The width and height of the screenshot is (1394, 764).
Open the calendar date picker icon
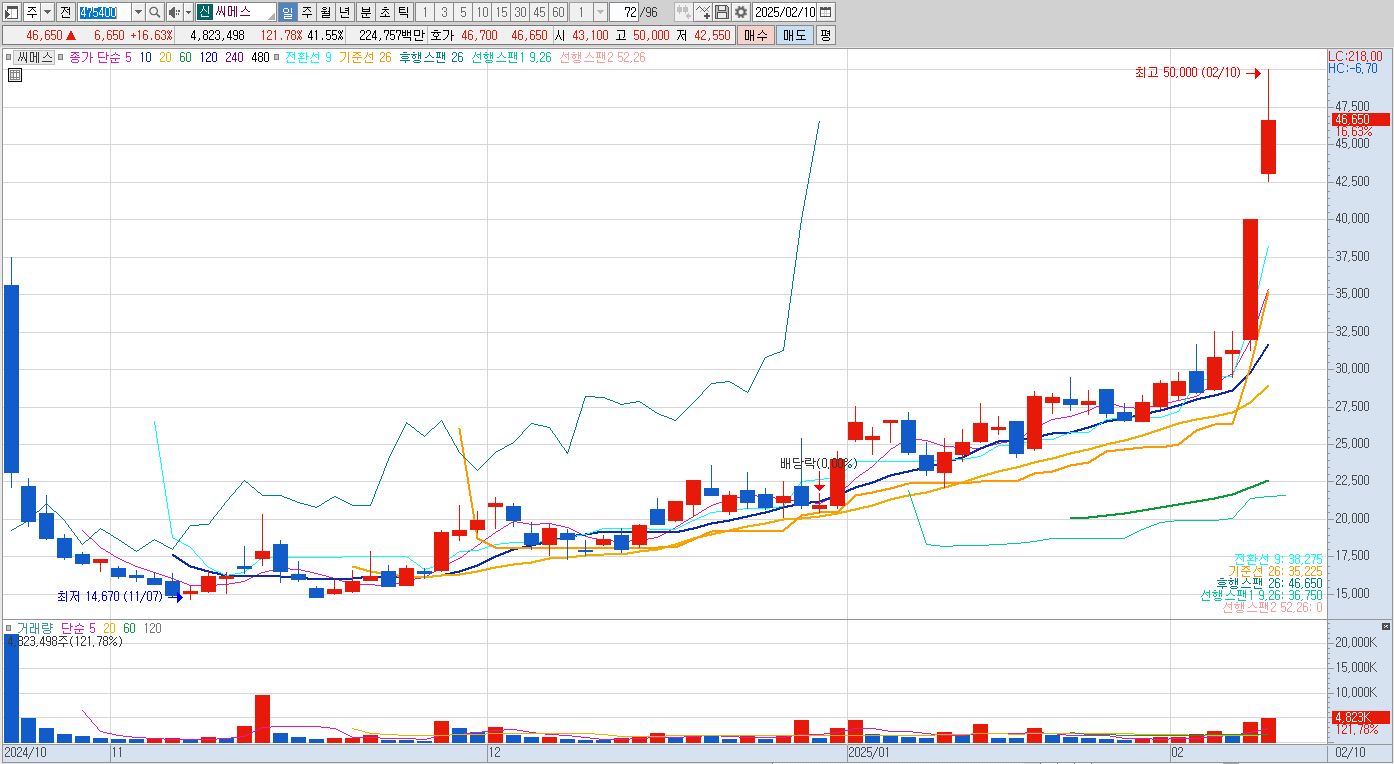[826, 12]
